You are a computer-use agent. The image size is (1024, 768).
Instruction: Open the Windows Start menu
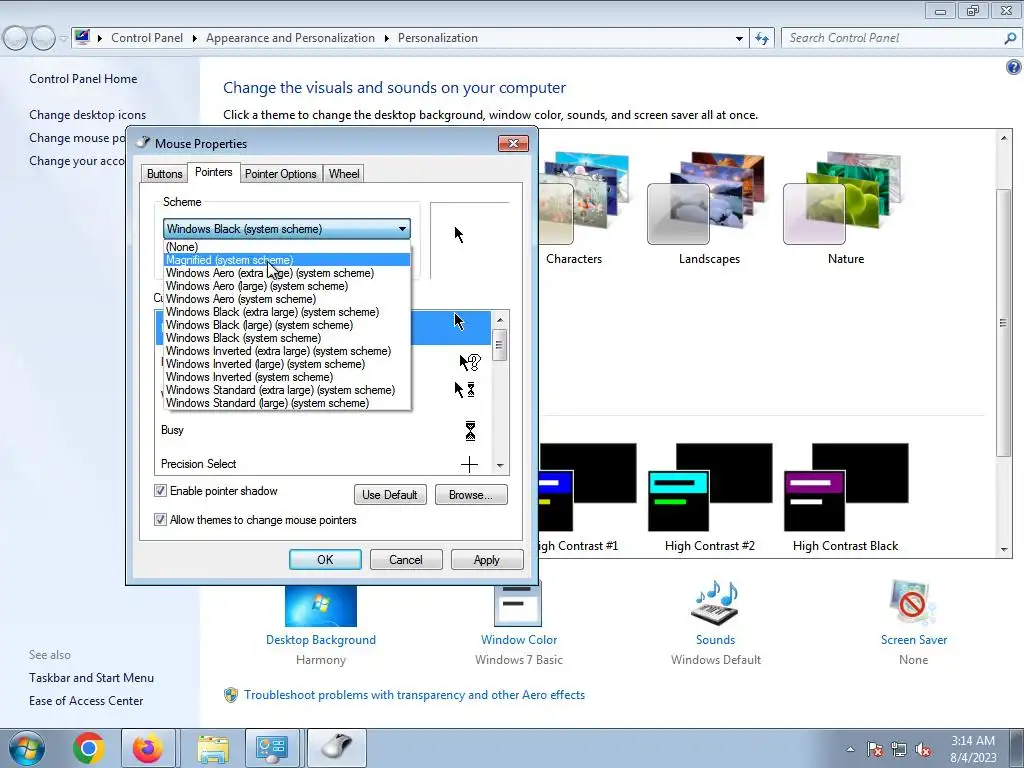click(26, 748)
